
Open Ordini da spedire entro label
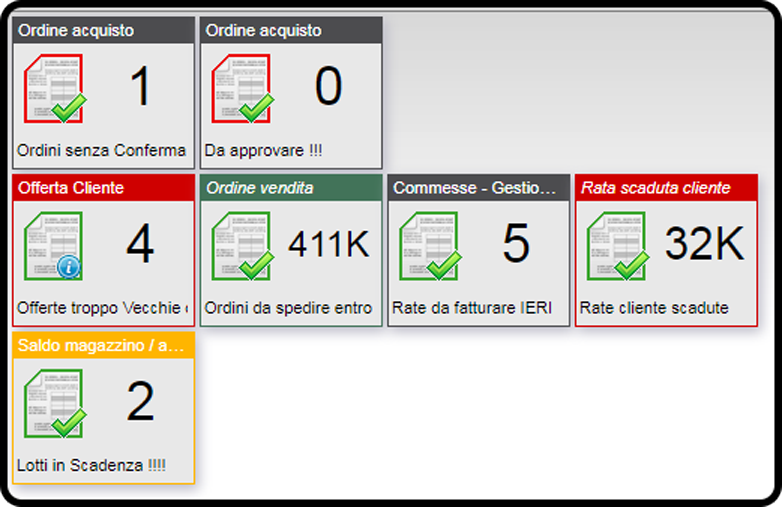click(x=288, y=308)
